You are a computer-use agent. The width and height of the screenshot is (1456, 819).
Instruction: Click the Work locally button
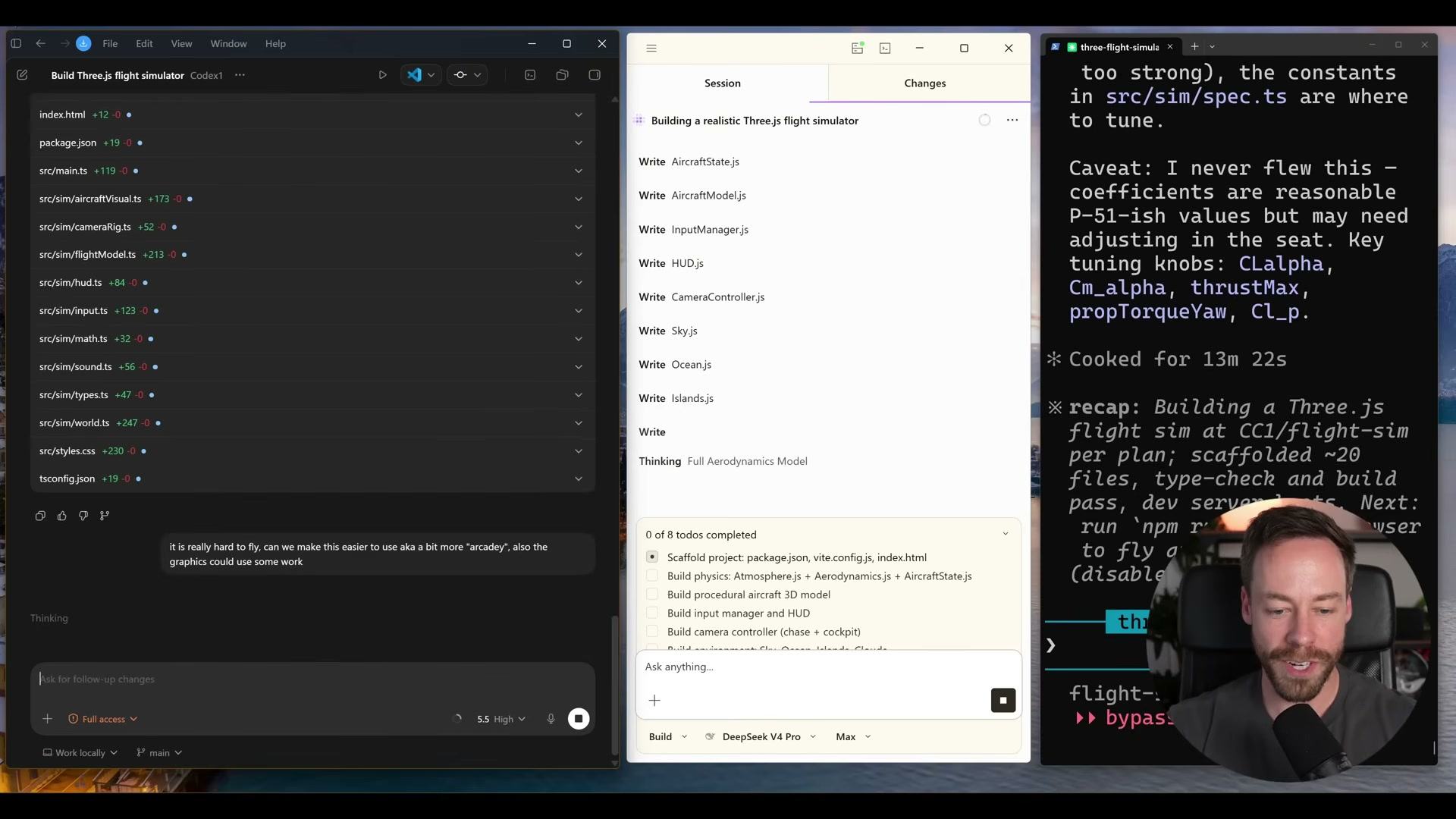[80, 752]
